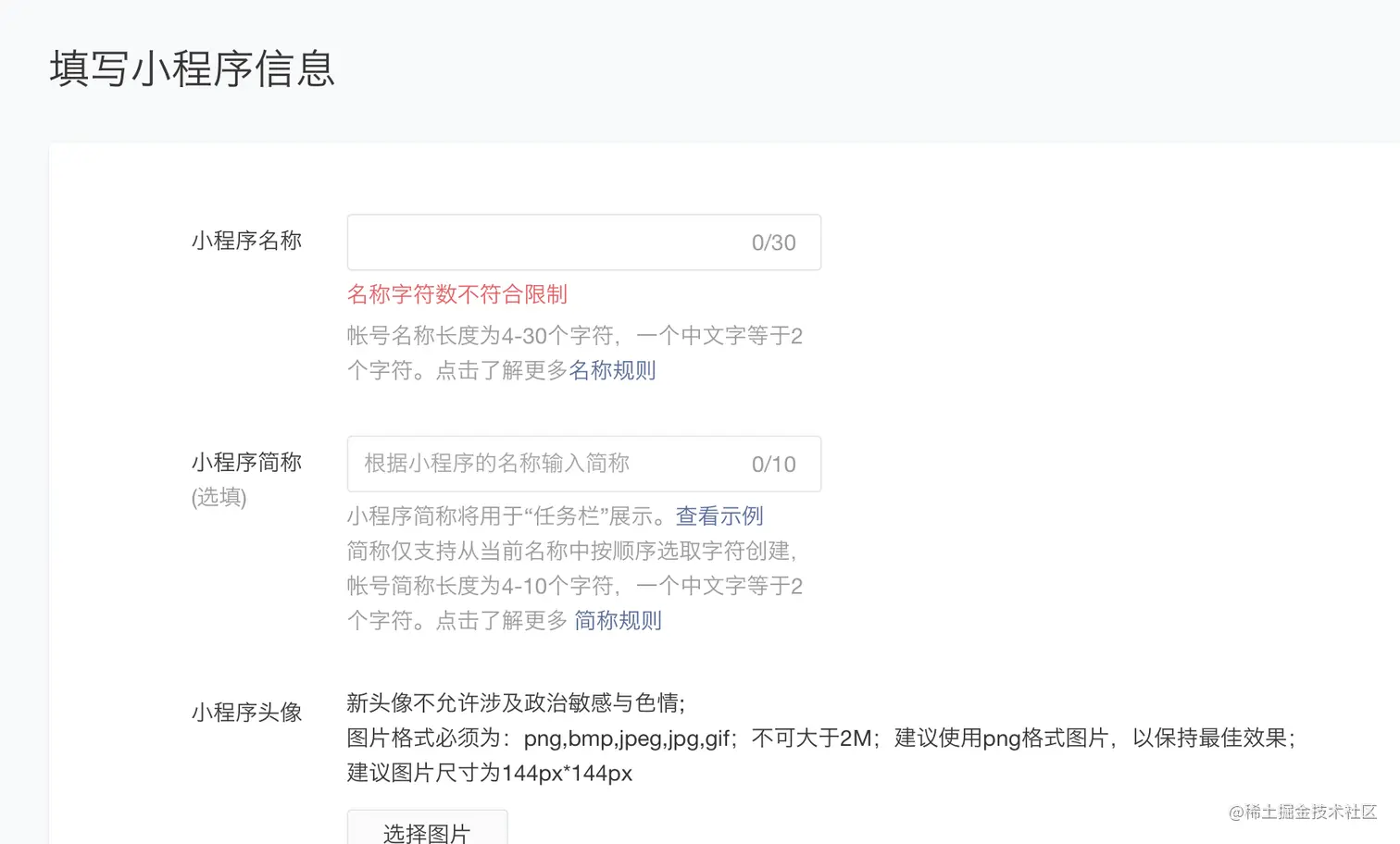This screenshot has height=844, width=1400.
Task: Focus the 小程序简称 input box
Action: coord(546,464)
